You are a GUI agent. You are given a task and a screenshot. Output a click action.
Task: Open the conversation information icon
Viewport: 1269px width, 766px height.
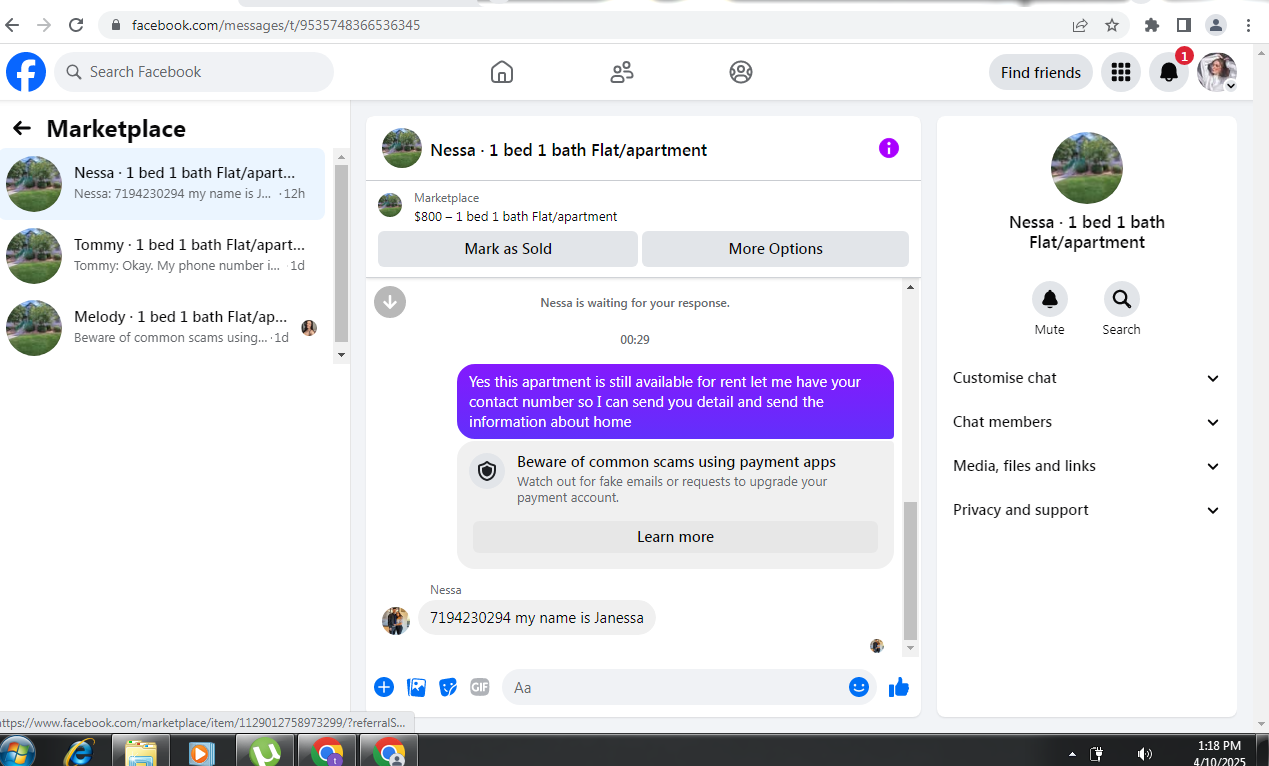coord(889,148)
